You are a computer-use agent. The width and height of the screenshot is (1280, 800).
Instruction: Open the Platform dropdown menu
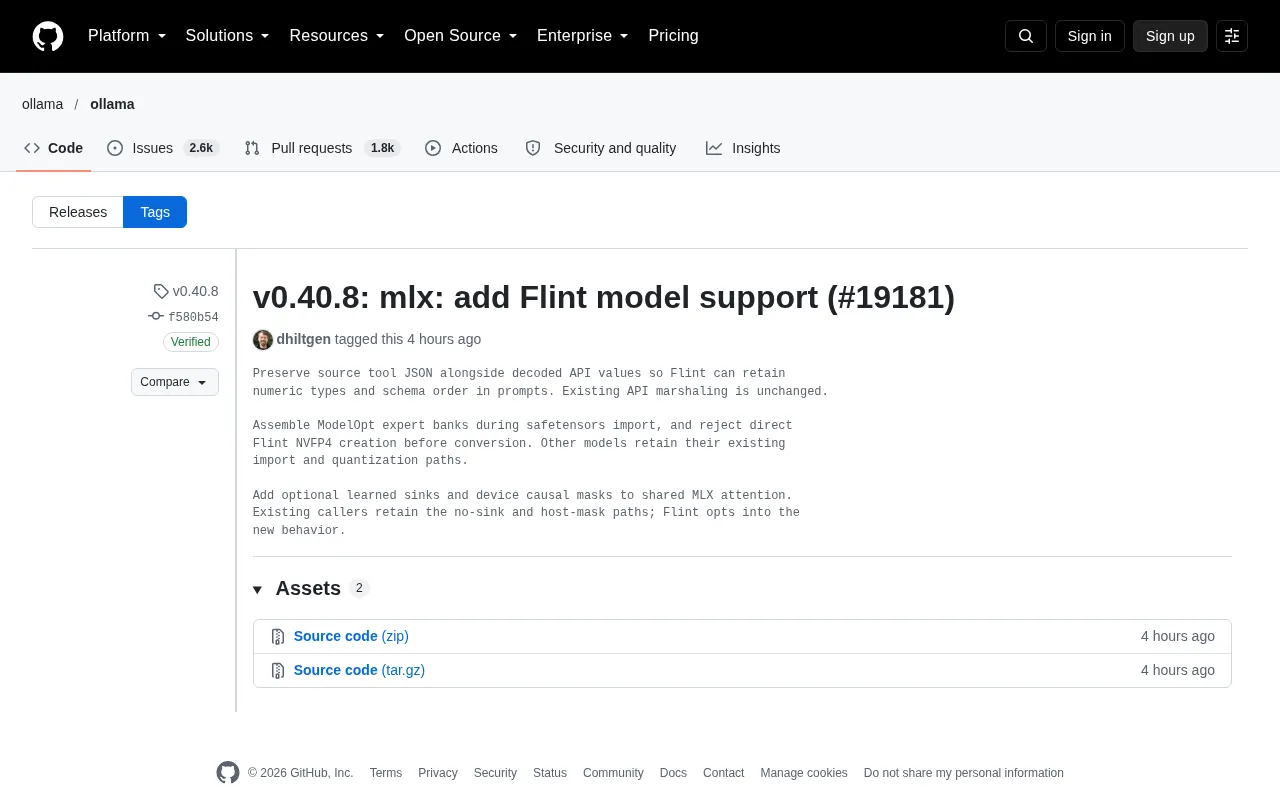[127, 36]
